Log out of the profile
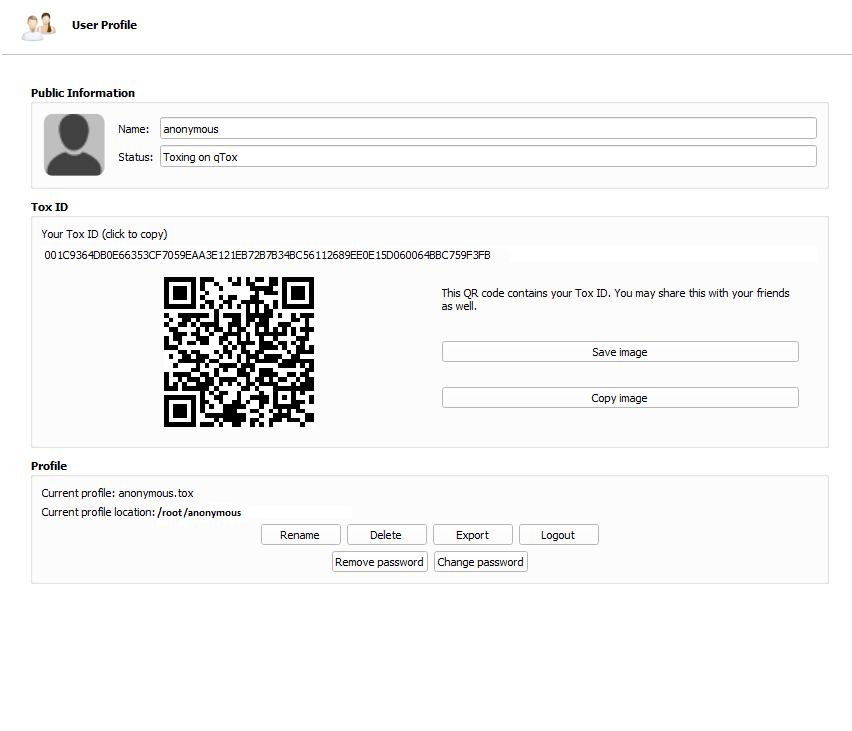 pos(558,535)
